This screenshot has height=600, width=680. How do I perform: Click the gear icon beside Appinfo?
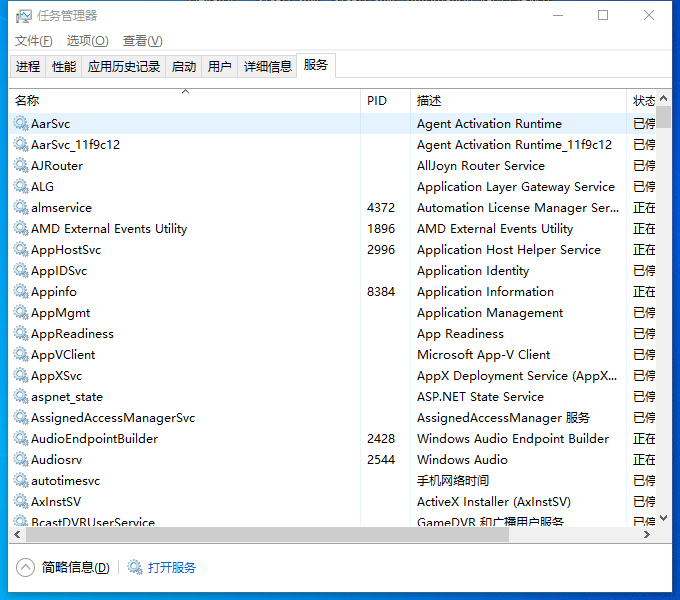(x=21, y=291)
